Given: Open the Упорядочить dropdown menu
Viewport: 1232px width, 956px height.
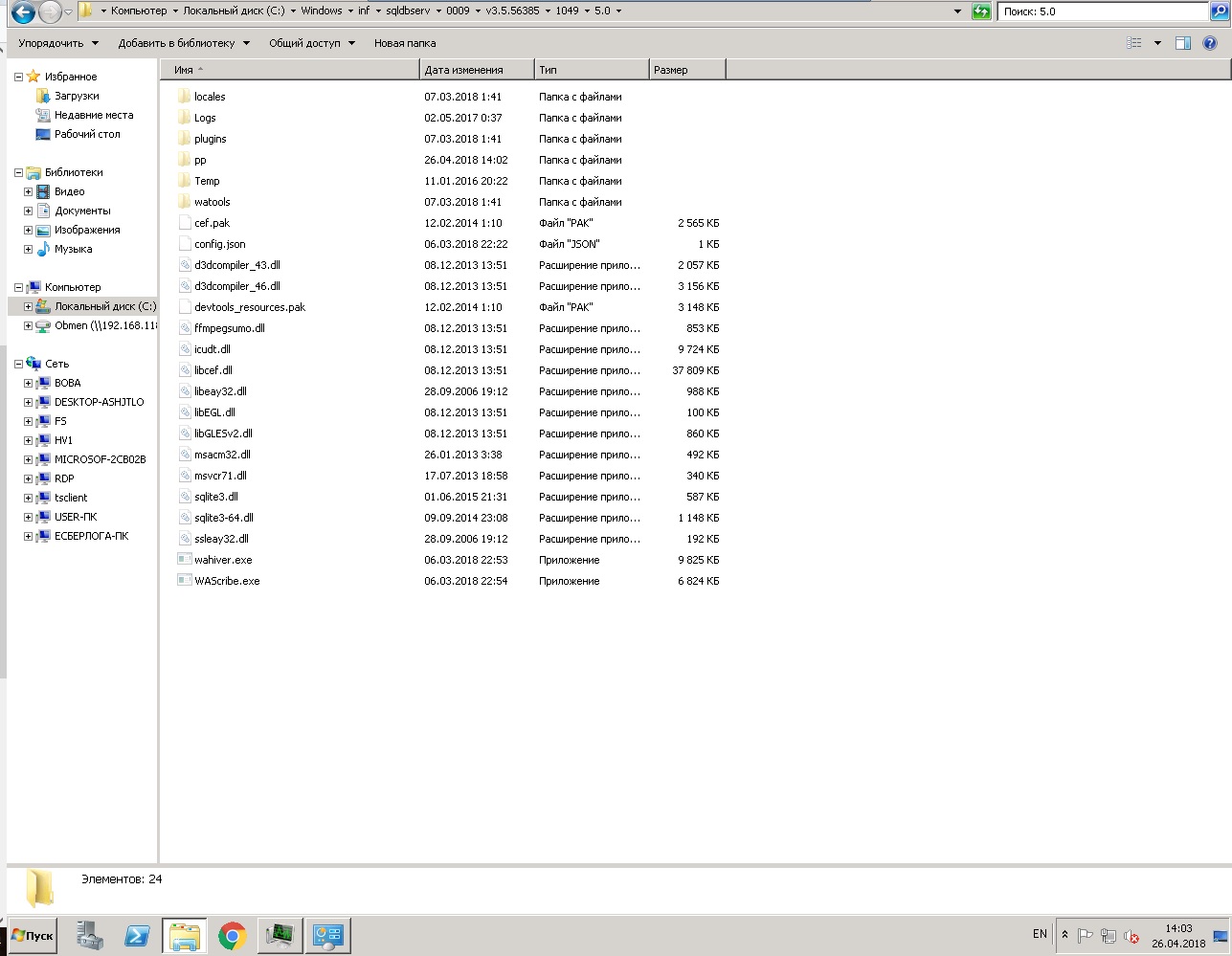Looking at the screenshot, I should point(57,43).
